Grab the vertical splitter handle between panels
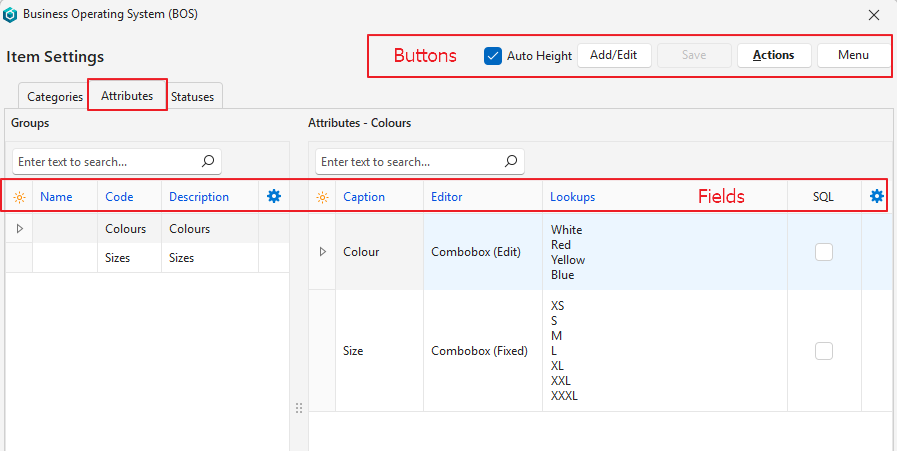 tap(298, 408)
